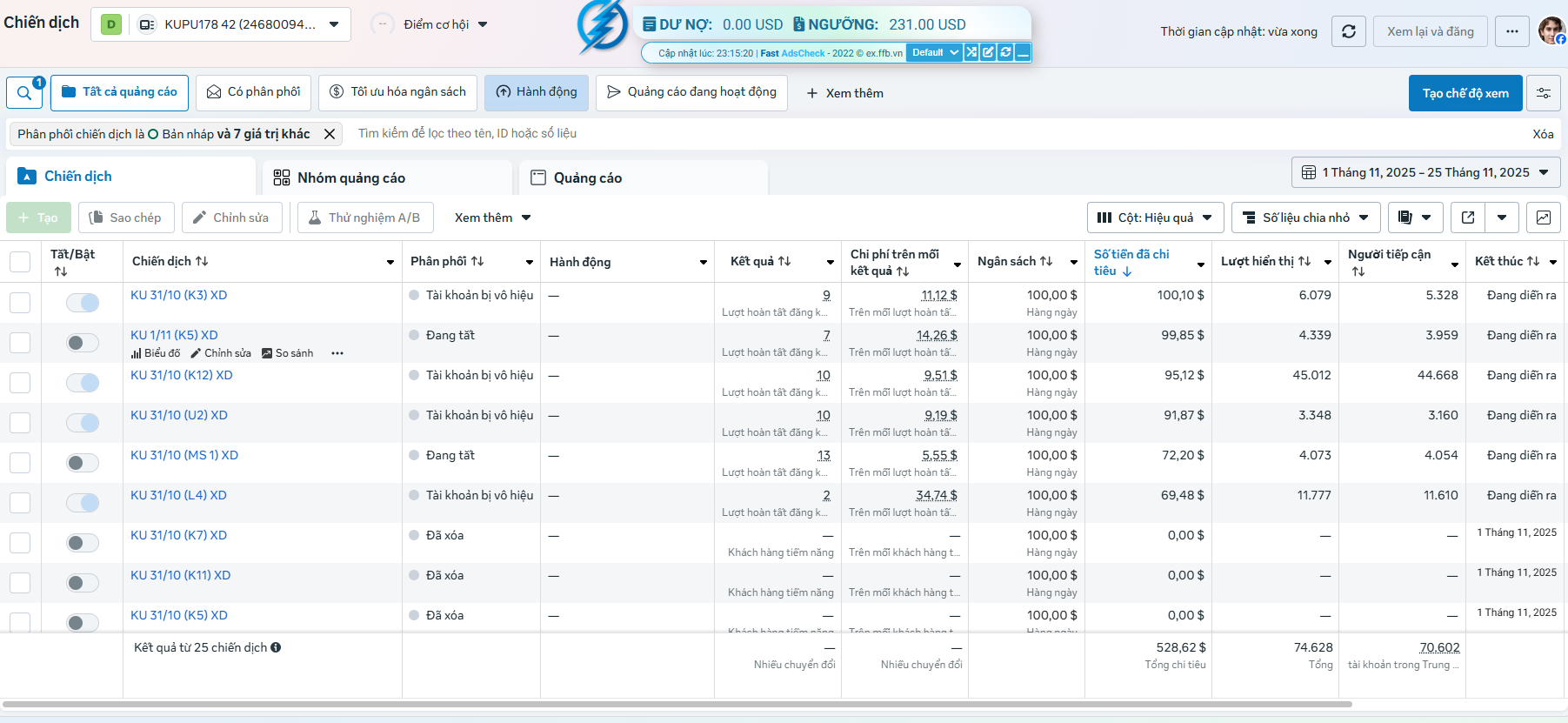Click the export share icon button
1568x723 pixels.
pyautogui.click(x=1468, y=218)
